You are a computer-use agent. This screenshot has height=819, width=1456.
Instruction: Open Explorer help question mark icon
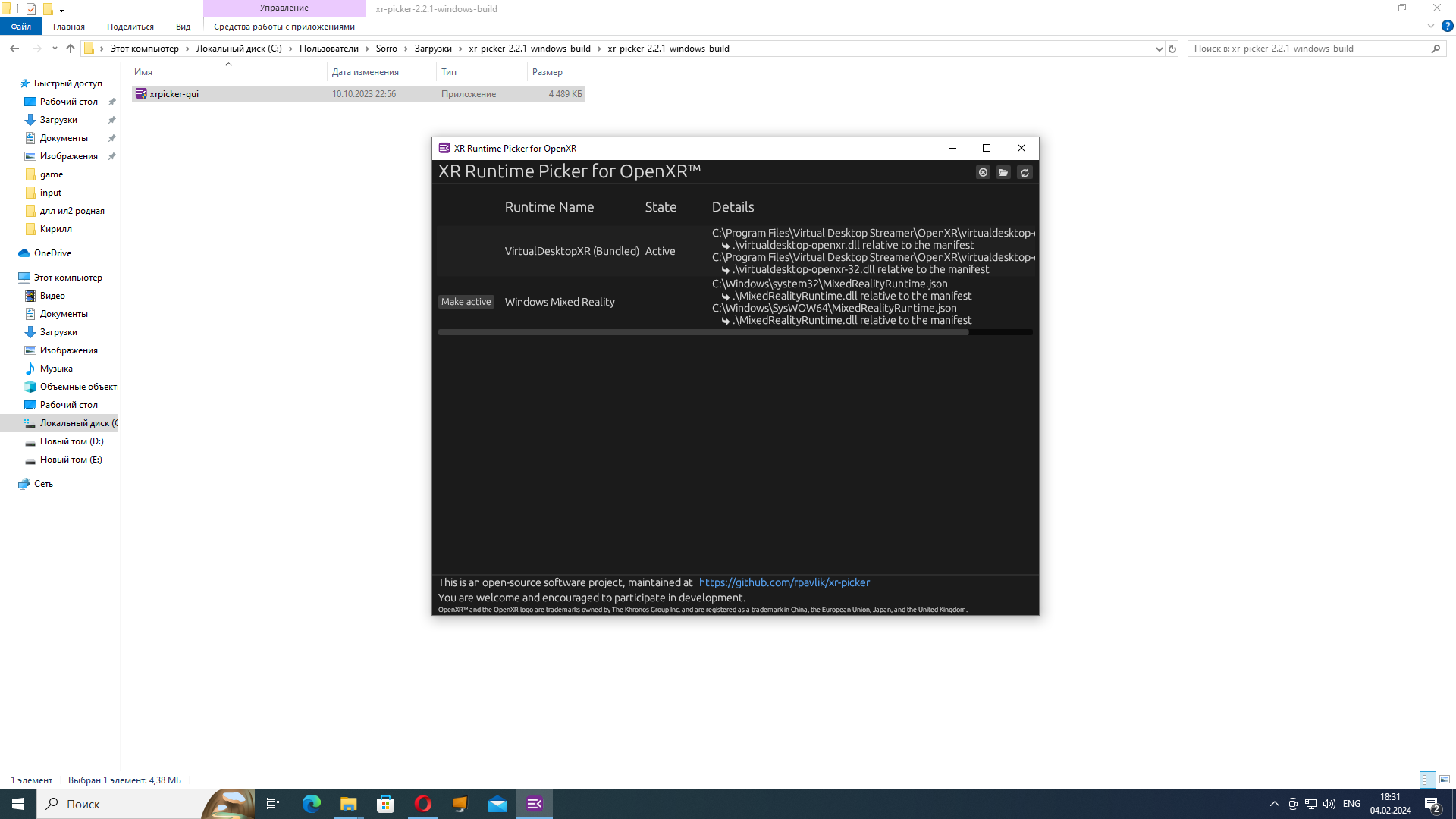pyautogui.click(x=1447, y=26)
